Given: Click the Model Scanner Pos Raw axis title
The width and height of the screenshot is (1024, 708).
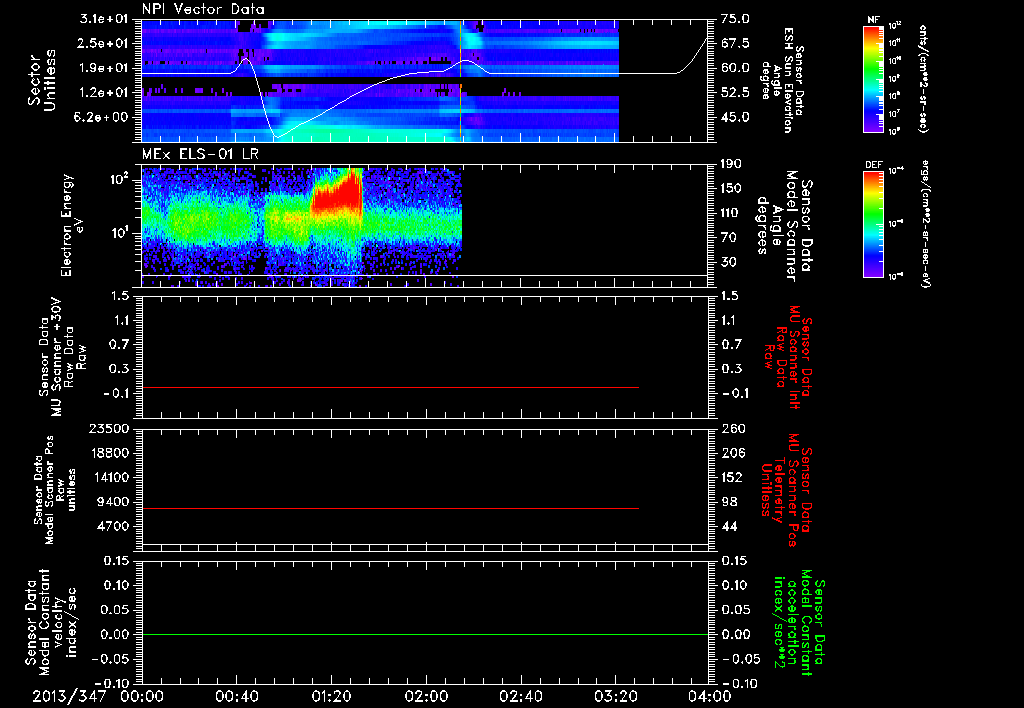Looking at the screenshot, I should (54, 490).
